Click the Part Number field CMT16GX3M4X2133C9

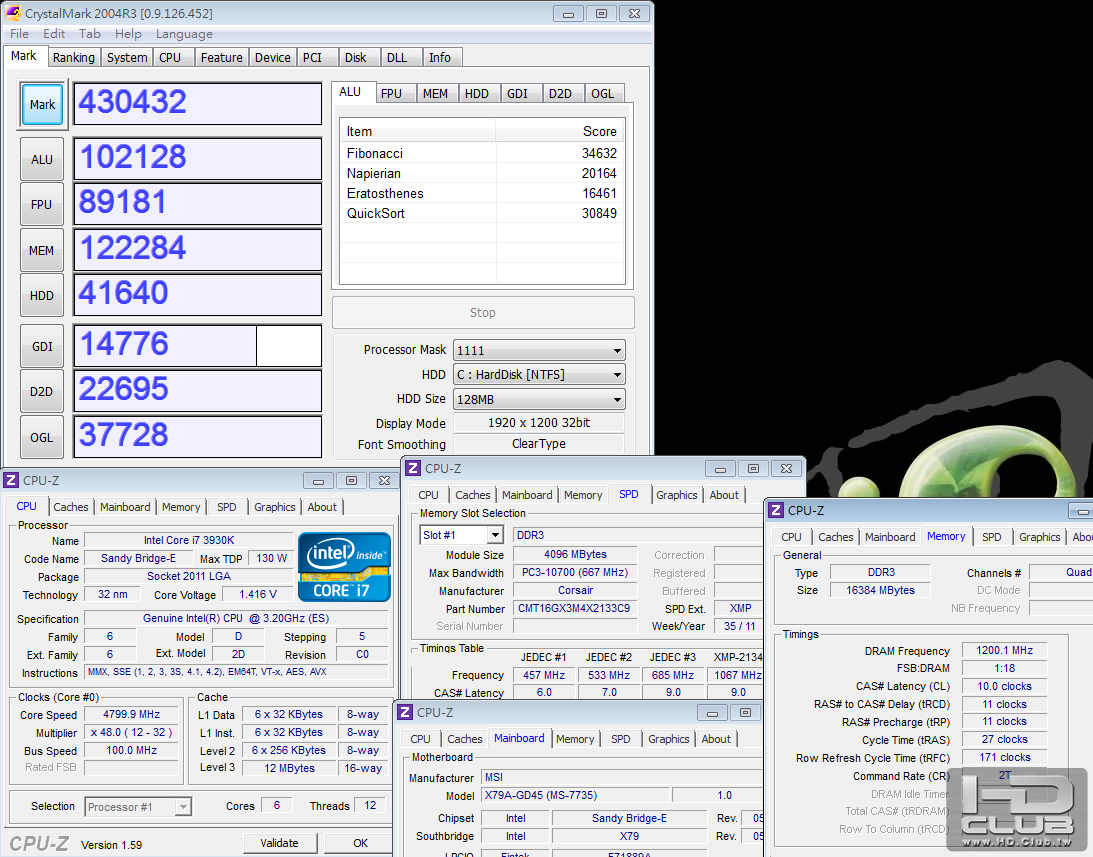[574, 608]
